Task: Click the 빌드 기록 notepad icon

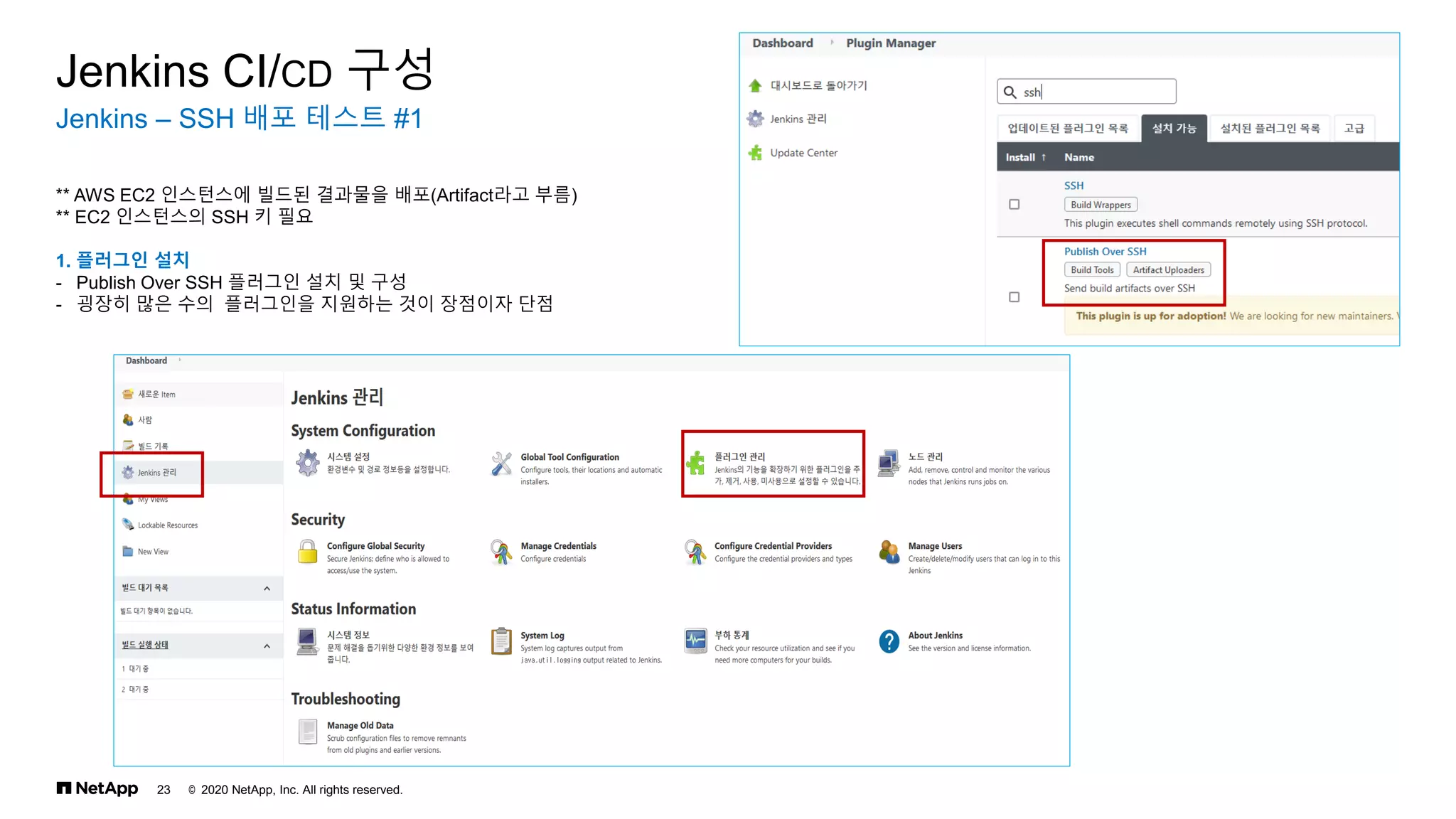Action: [128, 446]
